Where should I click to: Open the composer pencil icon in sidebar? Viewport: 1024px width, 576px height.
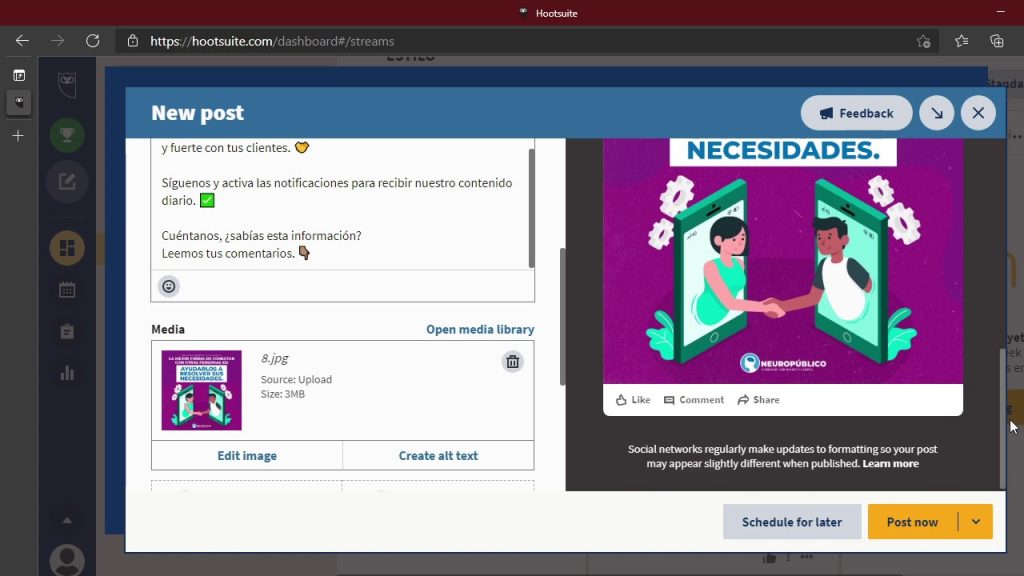tap(66, 182)
